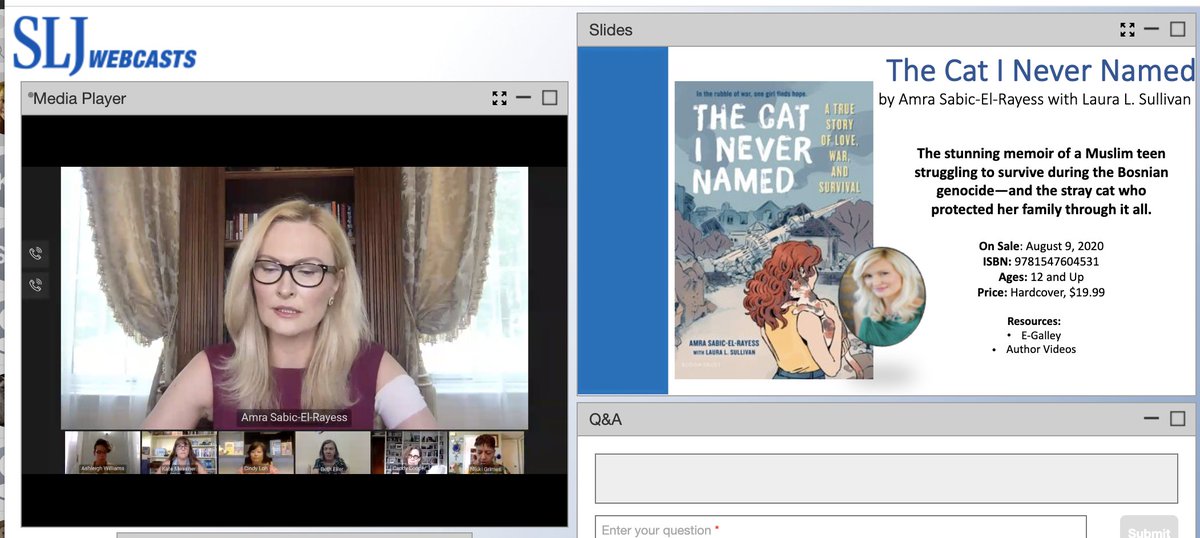Select the Candy participant video thumbnail
1200x538 pixels.
(x=409, y=453)
